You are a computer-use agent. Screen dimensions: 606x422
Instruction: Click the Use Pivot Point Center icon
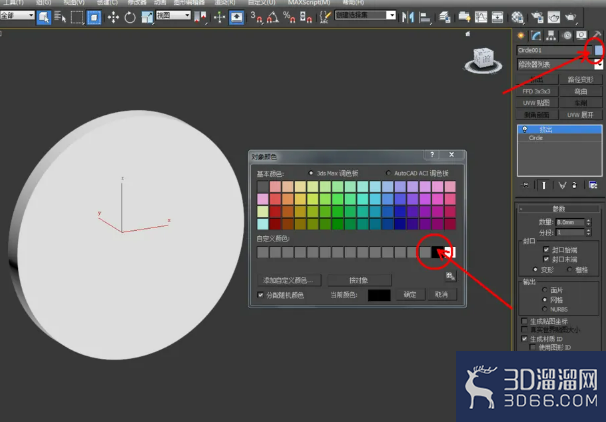click(201, 17)
